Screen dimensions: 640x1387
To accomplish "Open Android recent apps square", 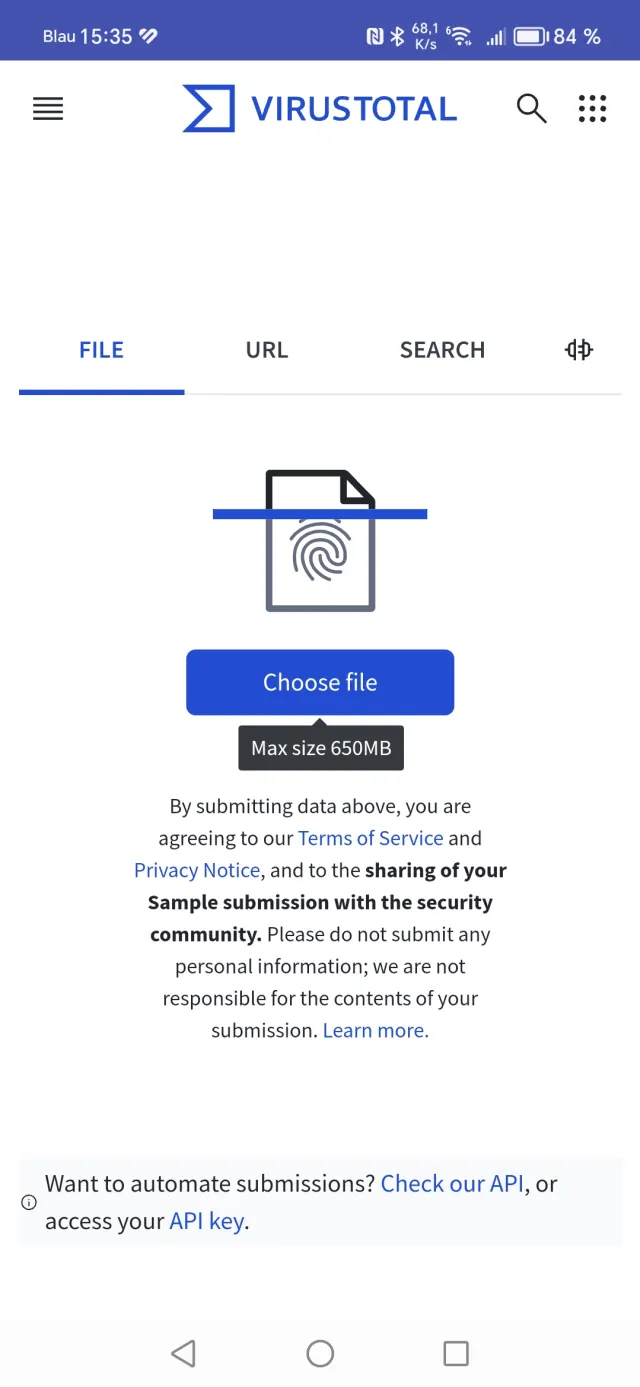I will click(456, 1353).
